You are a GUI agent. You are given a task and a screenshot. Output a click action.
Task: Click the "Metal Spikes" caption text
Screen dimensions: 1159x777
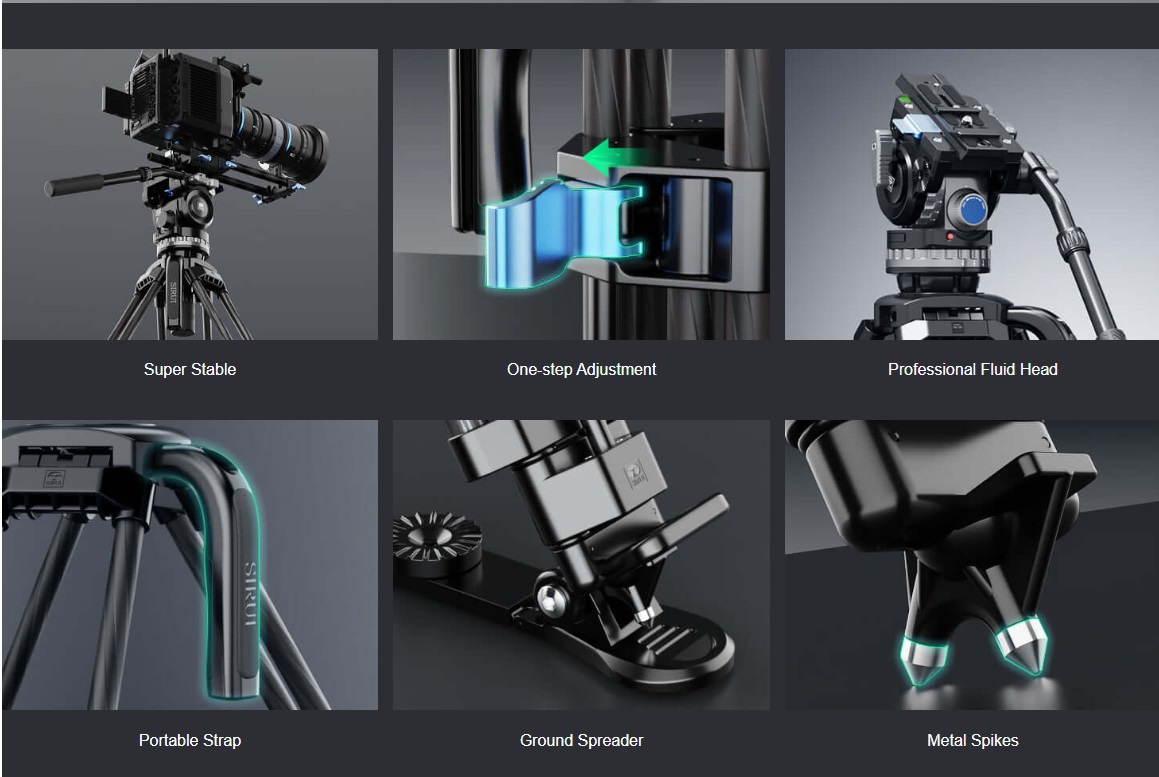click(972, 740)
